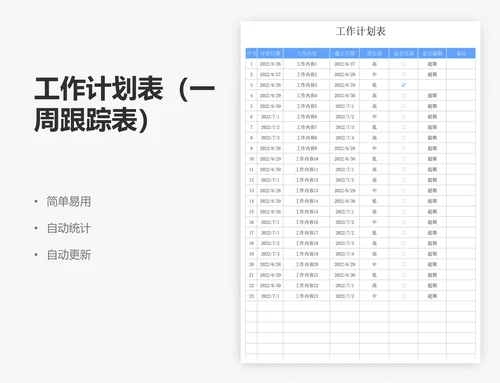Select deadline 2022/7/4 in the 工作内容8 row
Image resolution: width=500 pixels, height=383 pixels.
[345, 138]
